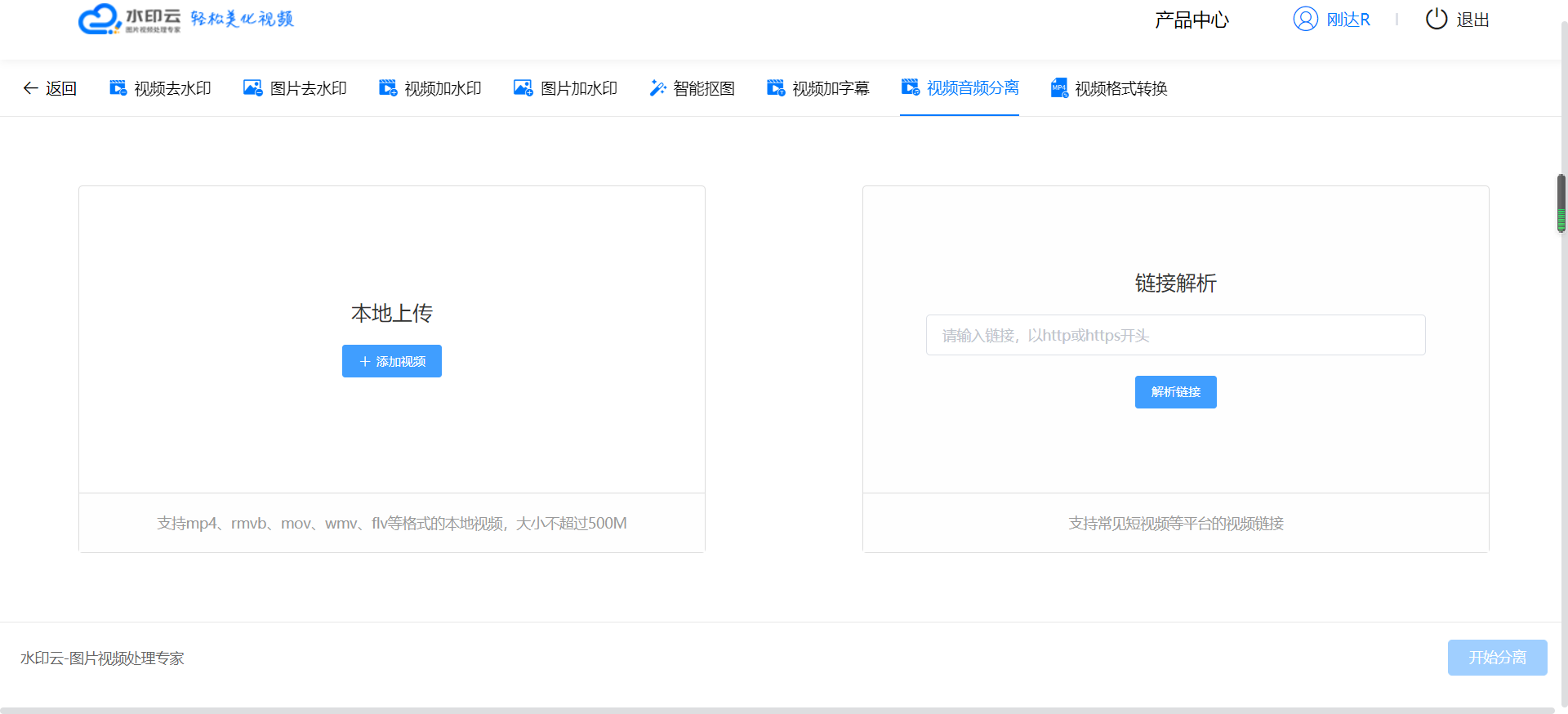Click the 视频加字幕 video icon
This screenshot has width=1568, height=714.
[x=776, y=88]
